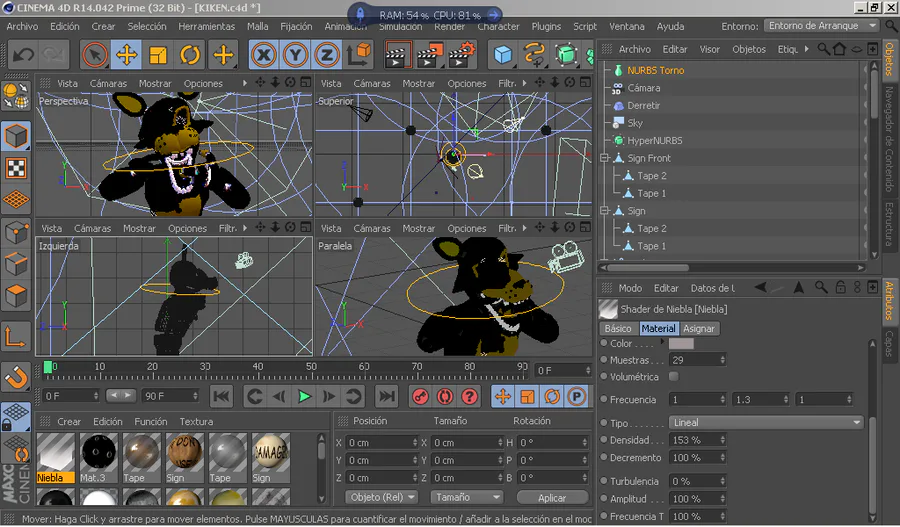Open the Tamaño dropdown in coordinates
The height and width of the screenshot is (527, 900).
coord(465,497)
